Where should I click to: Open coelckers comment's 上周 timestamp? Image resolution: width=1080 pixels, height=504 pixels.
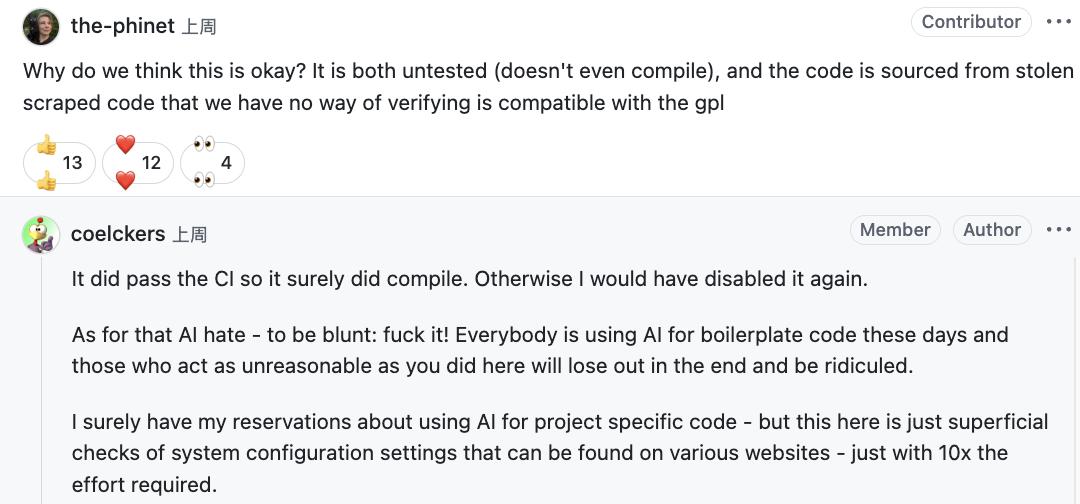190,235
